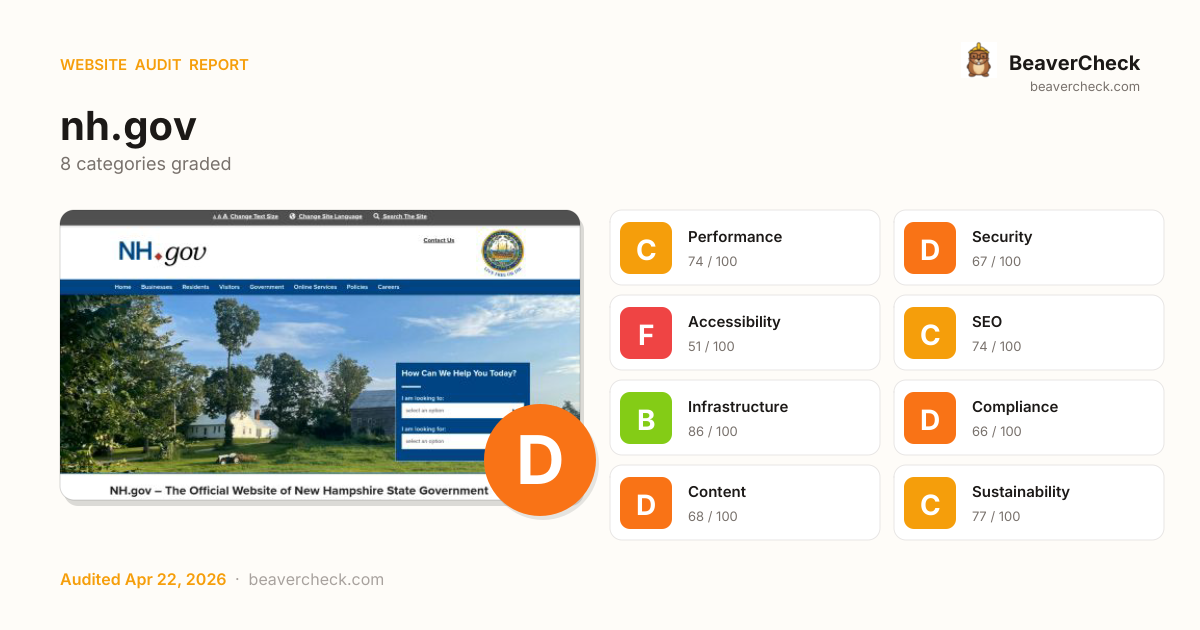The width and height of the screenshot is (1200, 630).
Task: Open the 'I am looking for' dropdown
Action: 462,441
